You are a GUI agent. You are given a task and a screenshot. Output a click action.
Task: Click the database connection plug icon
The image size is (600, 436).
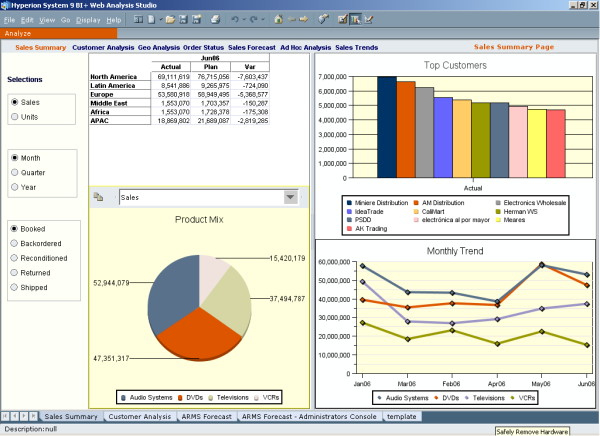[x=323, y=19]
